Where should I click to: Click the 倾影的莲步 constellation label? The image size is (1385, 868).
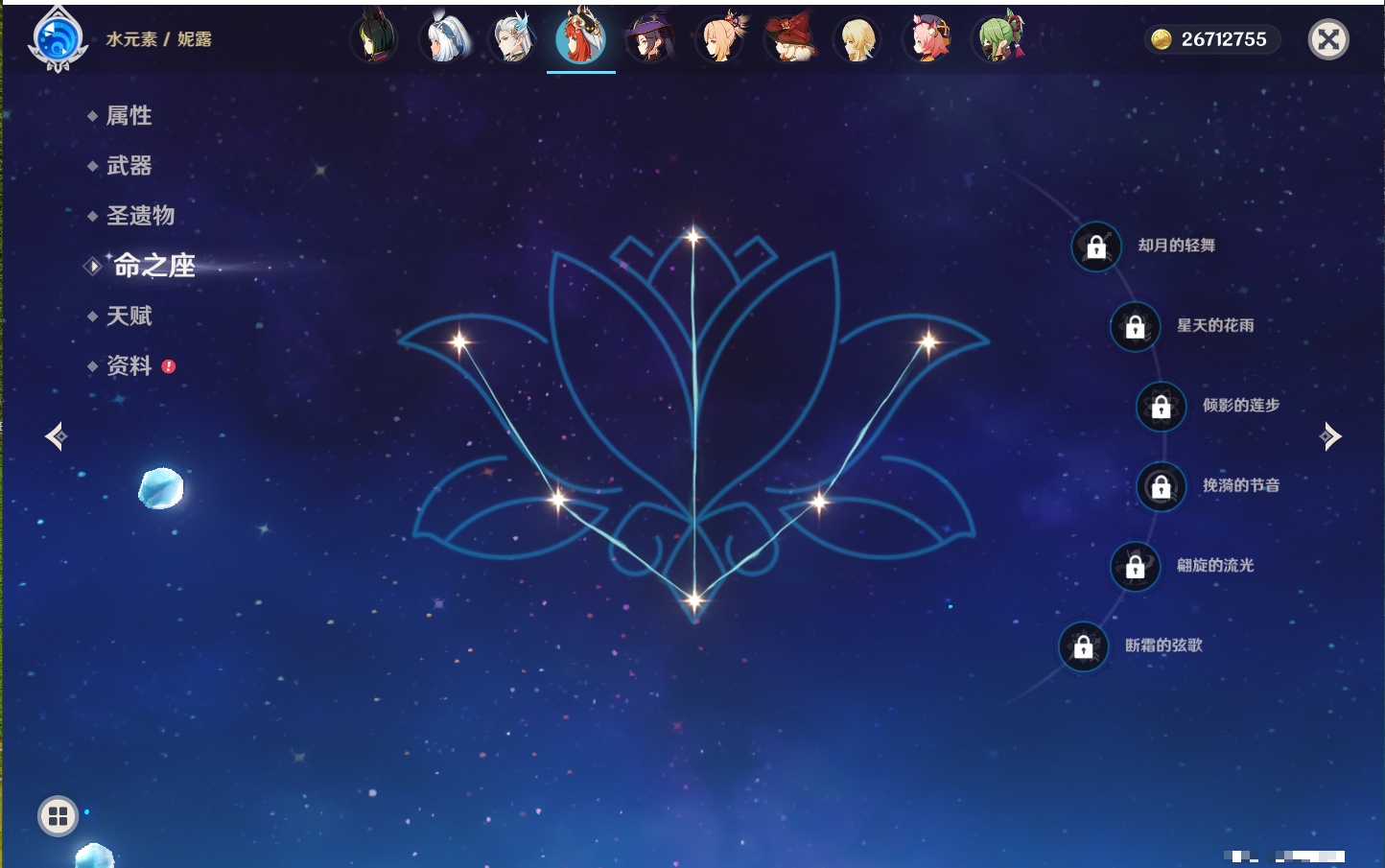click(x=1241, y=405)
